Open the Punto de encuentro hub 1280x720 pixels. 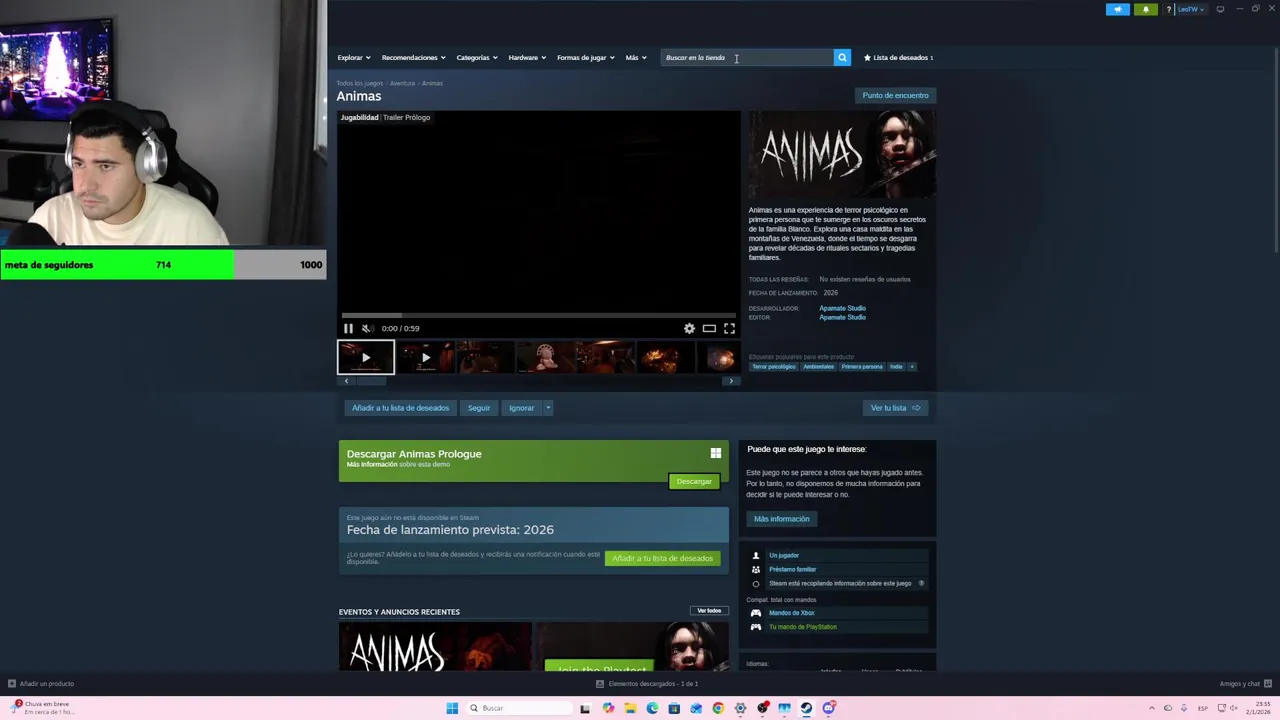coord(895,95)
